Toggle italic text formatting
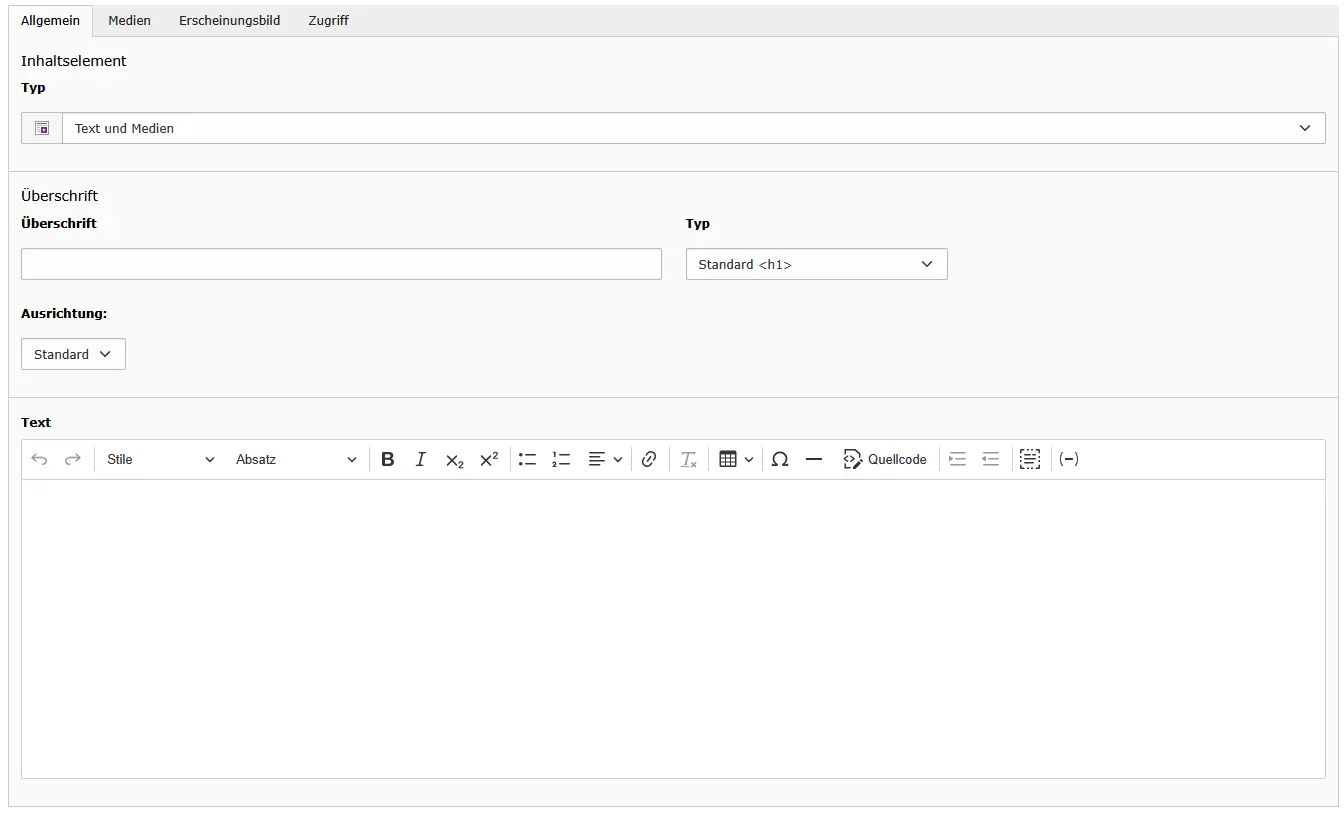The width and height of the screenshot is (1344, 817). [421, 460]
